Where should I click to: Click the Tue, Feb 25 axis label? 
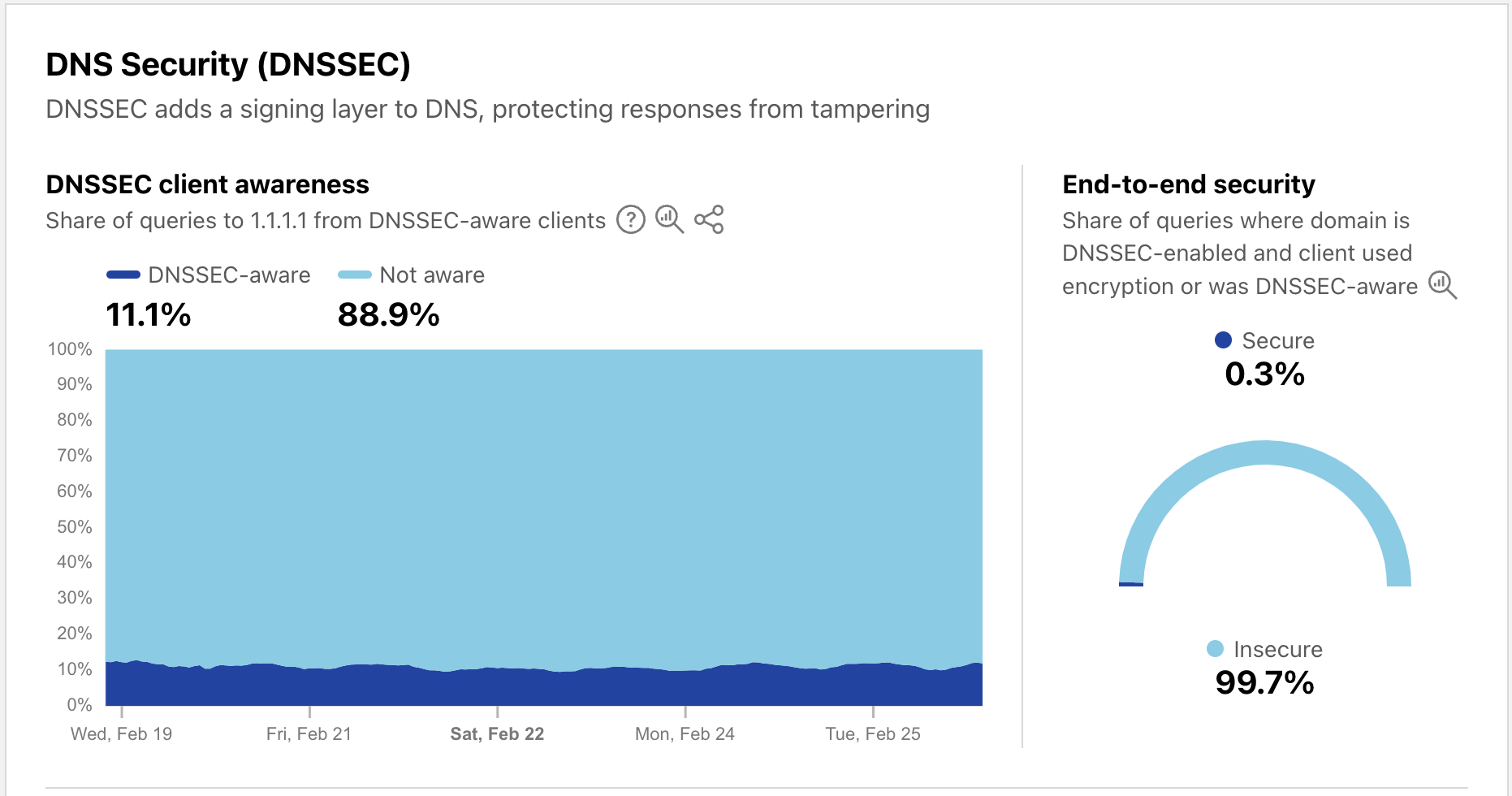(873, 734)
